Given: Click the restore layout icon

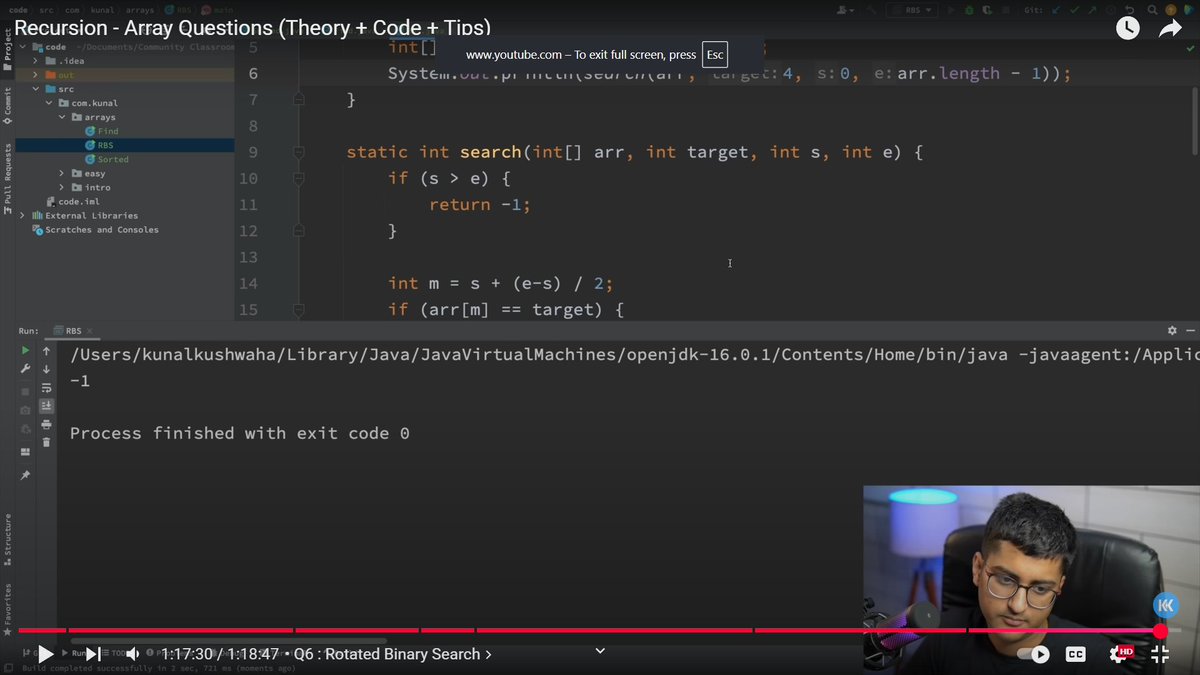Looking at the screenshot, I should tap(26, 452).
